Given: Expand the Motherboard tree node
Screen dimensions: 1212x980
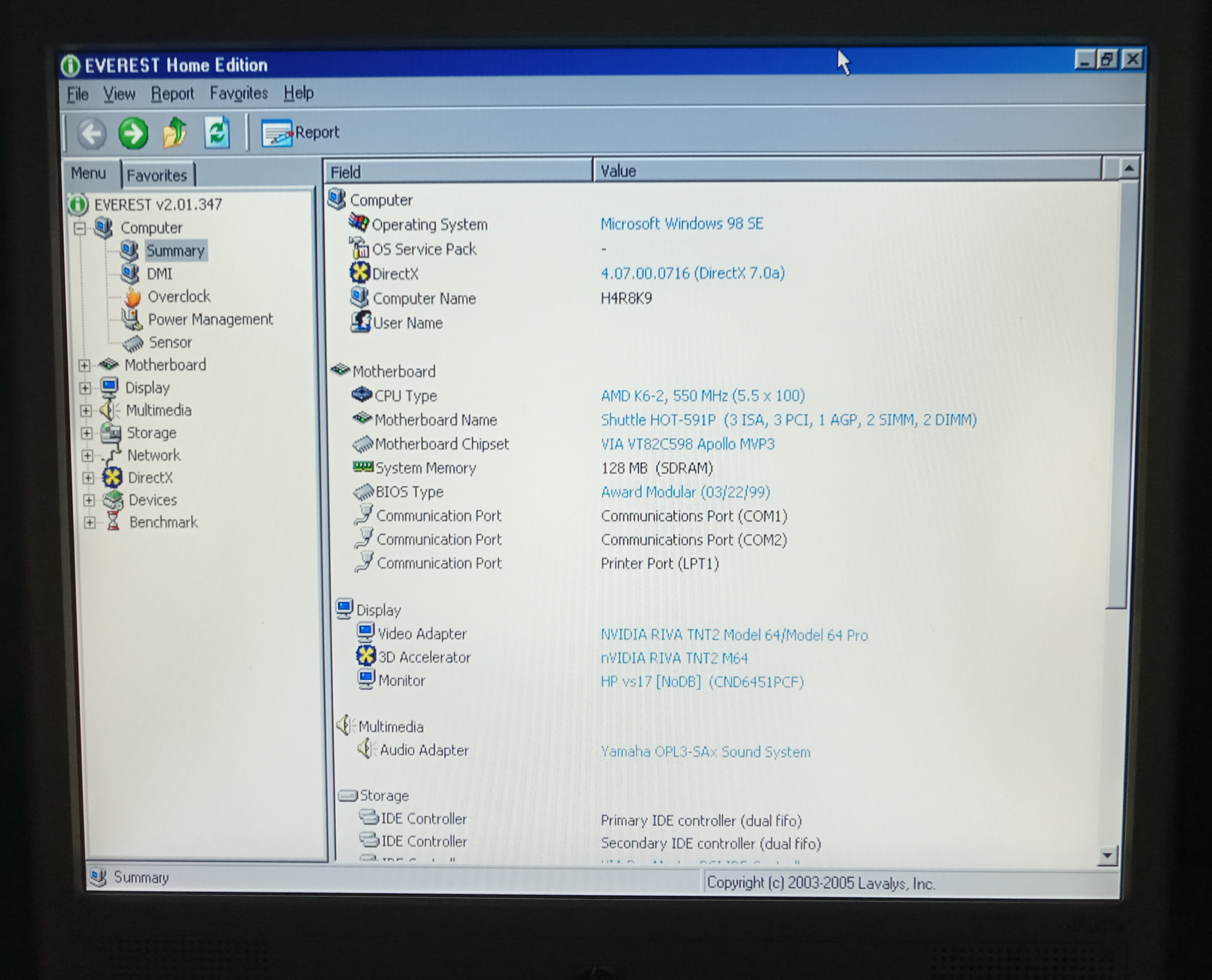Looking at the screenshot, I should 84,365.
